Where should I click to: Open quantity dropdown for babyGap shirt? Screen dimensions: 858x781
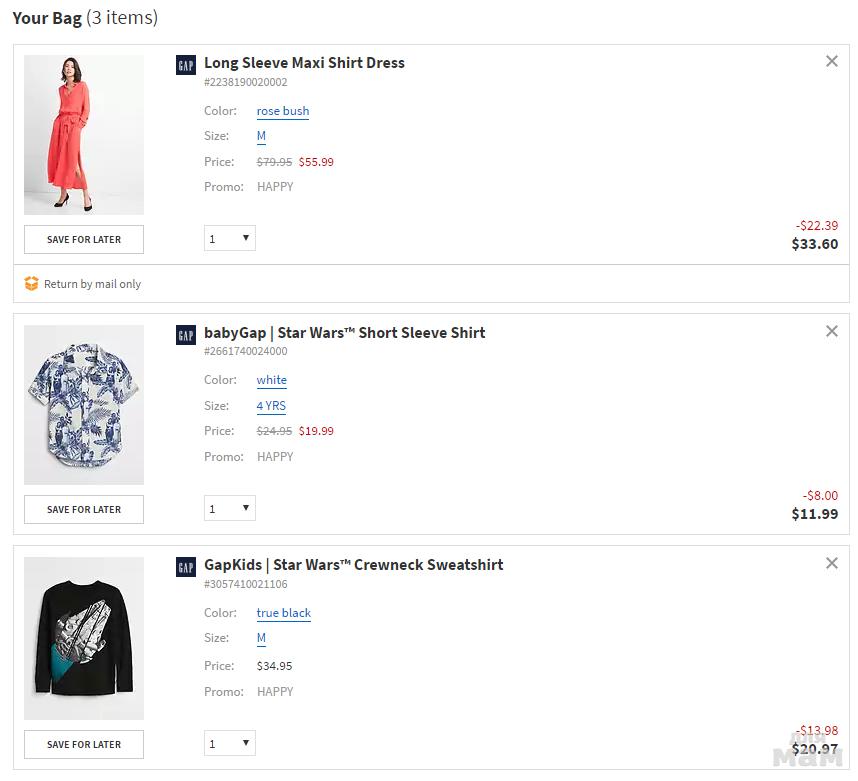click(x=230, y=508)
